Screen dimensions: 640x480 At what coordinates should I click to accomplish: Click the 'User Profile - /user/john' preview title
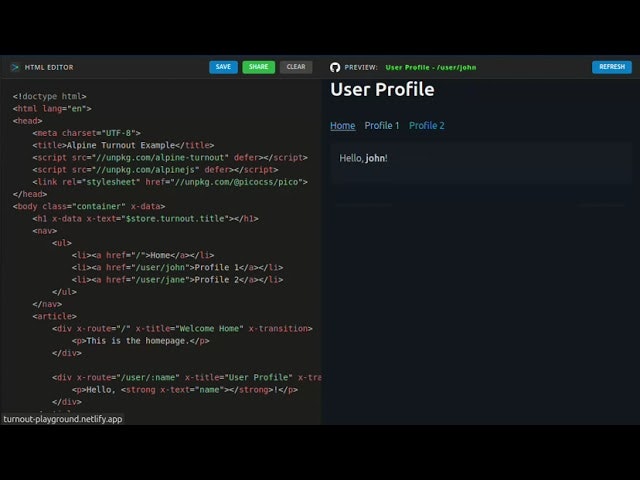pos(431,67)
